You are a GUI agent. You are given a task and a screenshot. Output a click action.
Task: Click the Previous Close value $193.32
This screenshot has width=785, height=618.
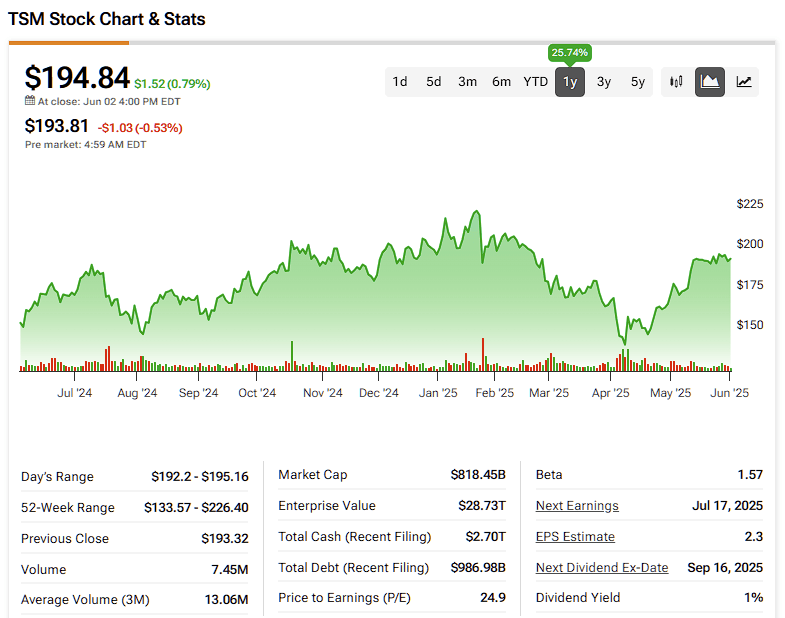(x=225, y=539)
